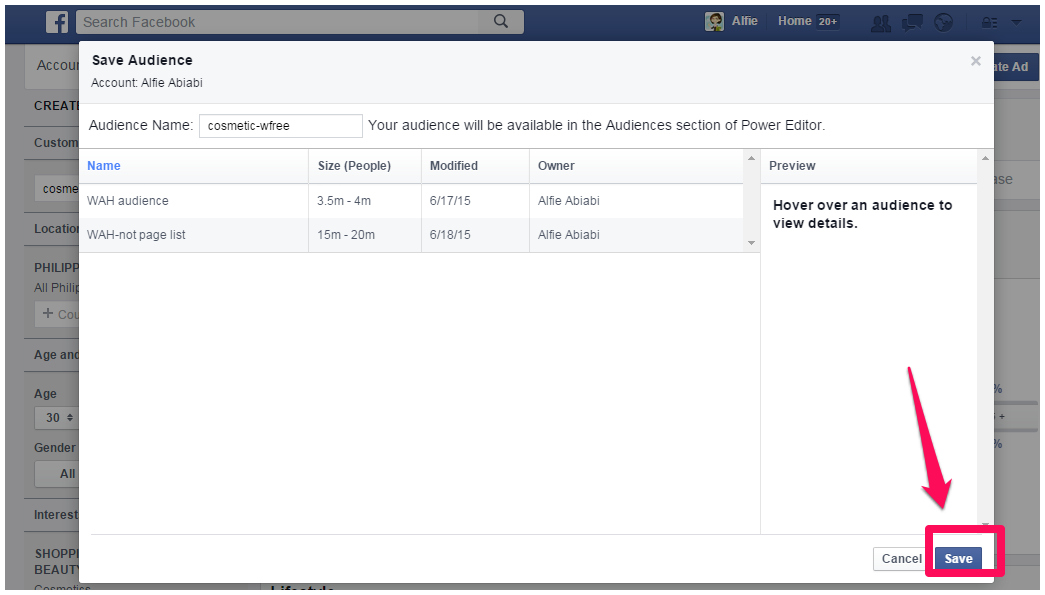The width and height of the screenshot is (1045, 595).
Task: Close the Save Audience dialog
Action: (x=975, y=61)
